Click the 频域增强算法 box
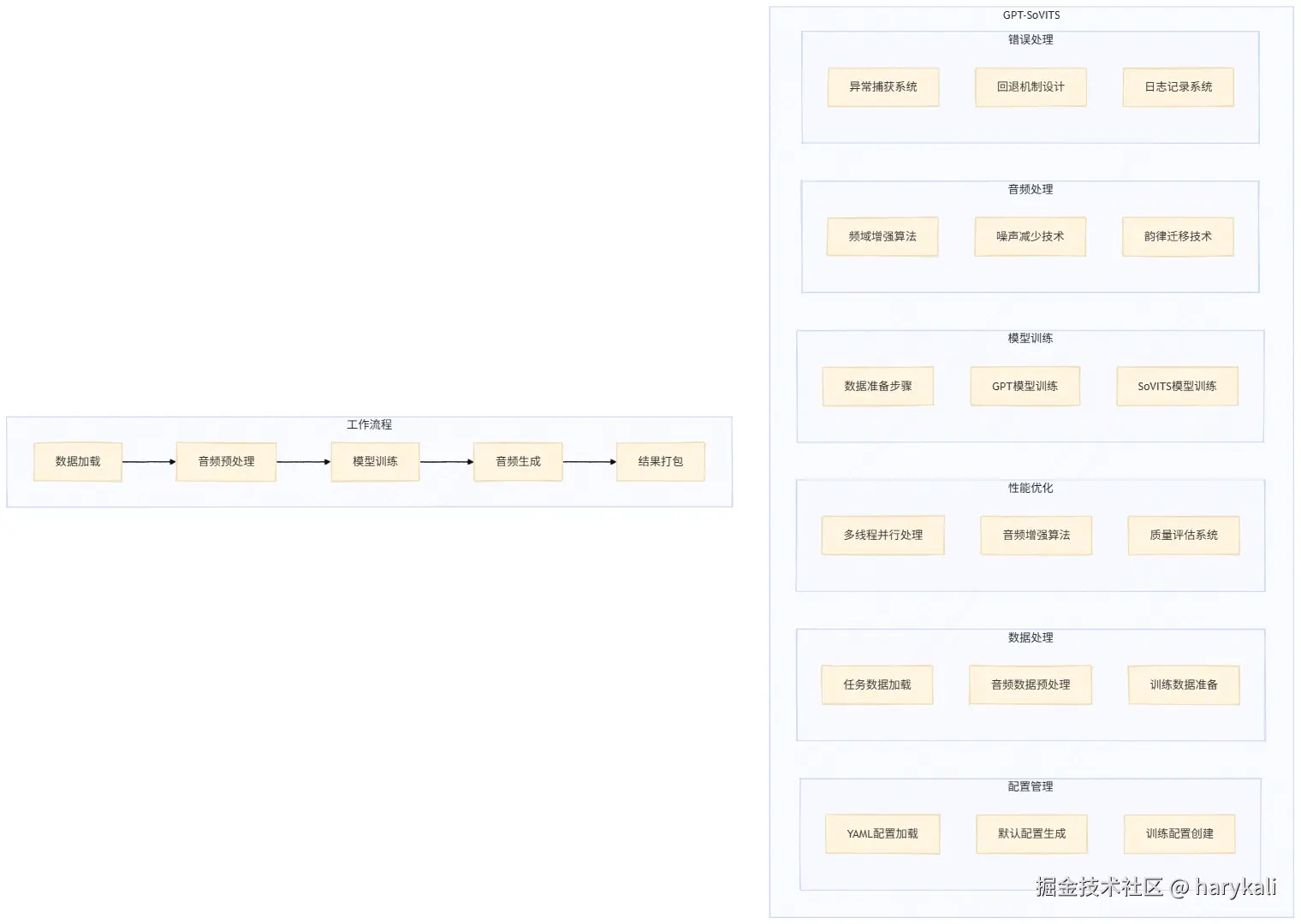Screen dimensions: 1301x924 coord(882,237)
